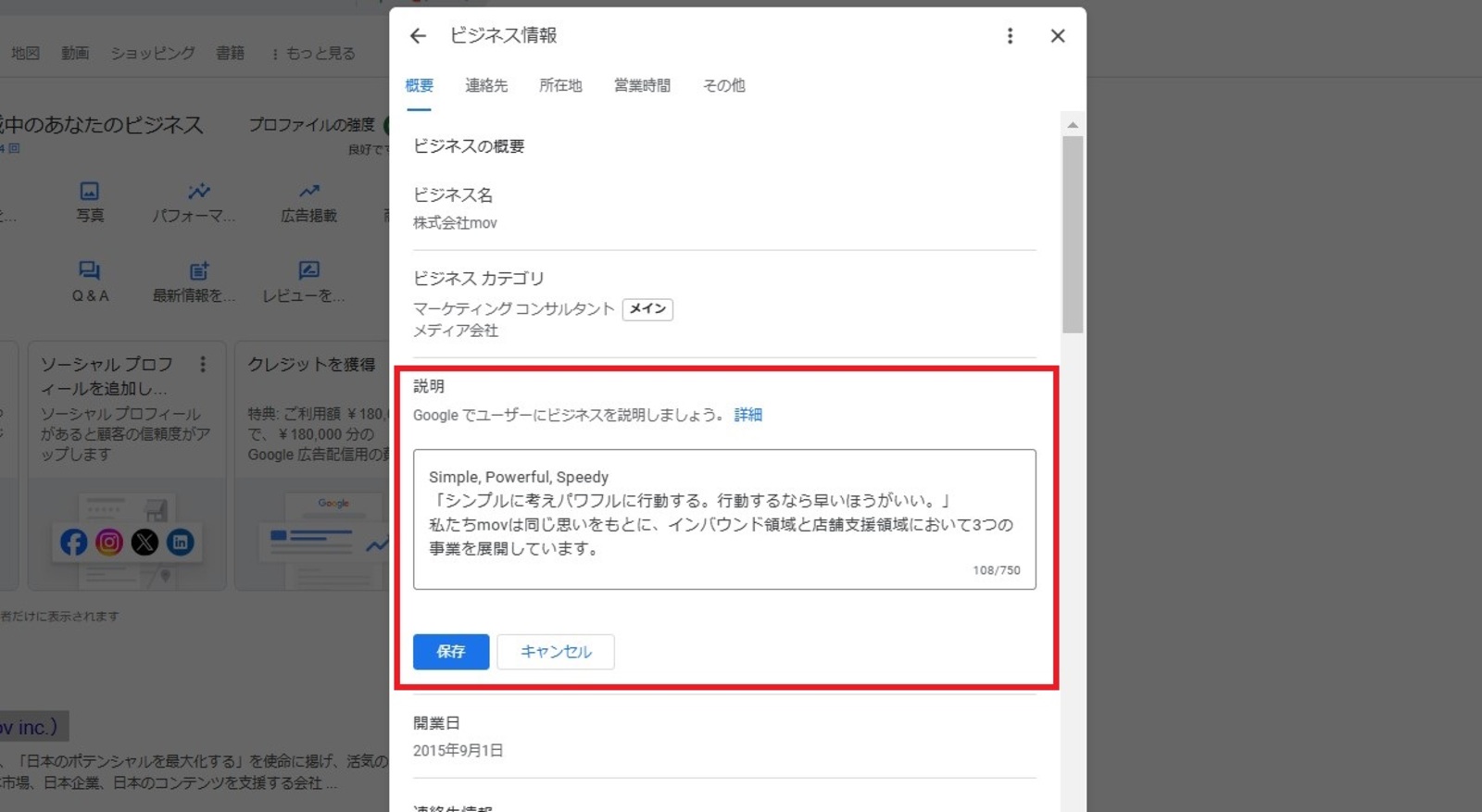Open Q & A icon in background page
Image resolution: width=1482 pixels, height=812 pixels.
(90, 282)
